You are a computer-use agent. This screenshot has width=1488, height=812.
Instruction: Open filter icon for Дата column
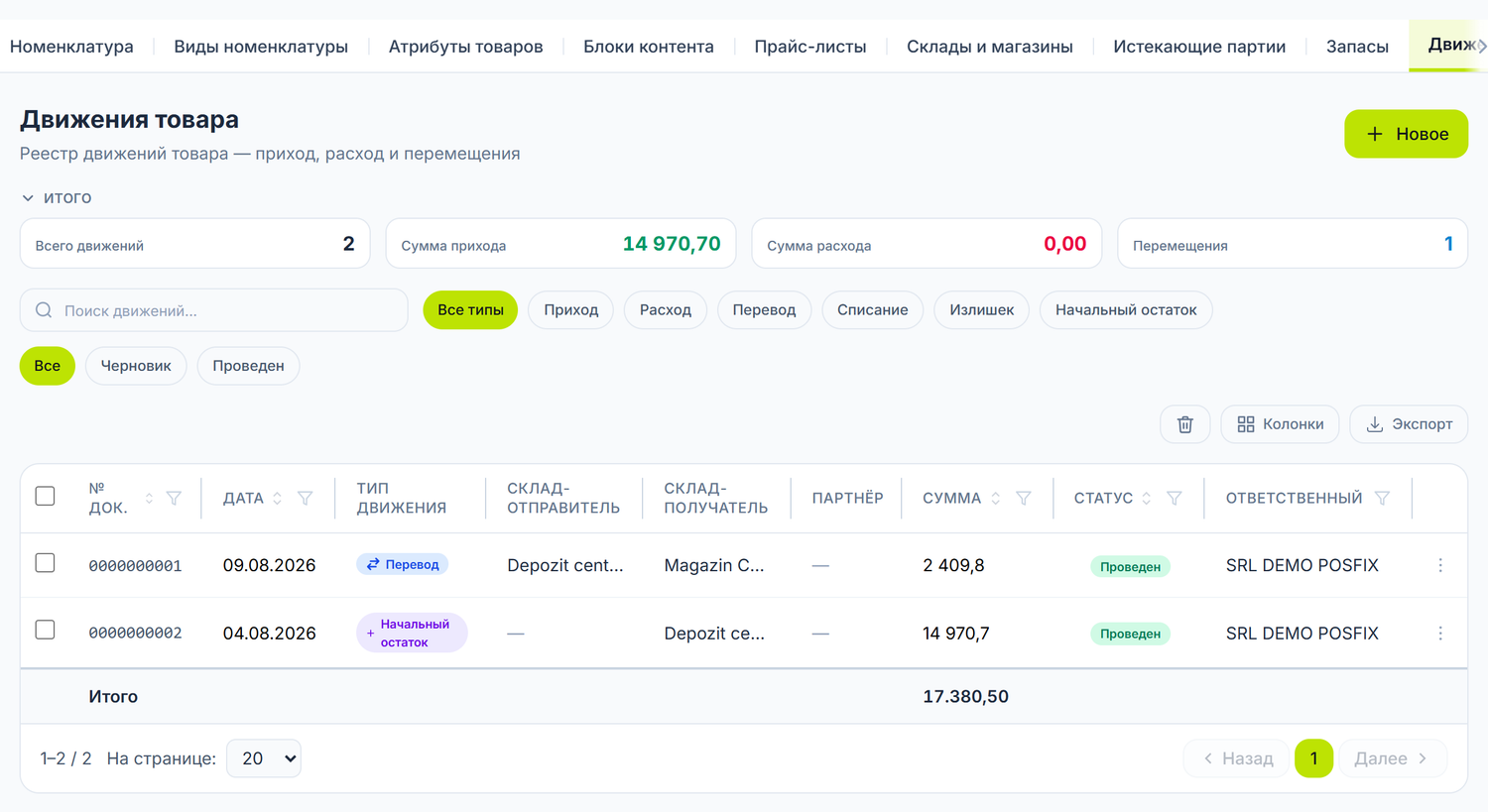point(306,498)
